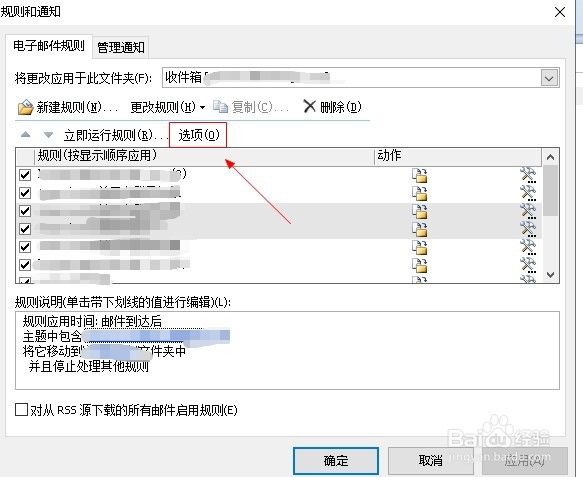Click move-to-folder action icon in fourth rule row
583x477 pixels.
(420, 229)
